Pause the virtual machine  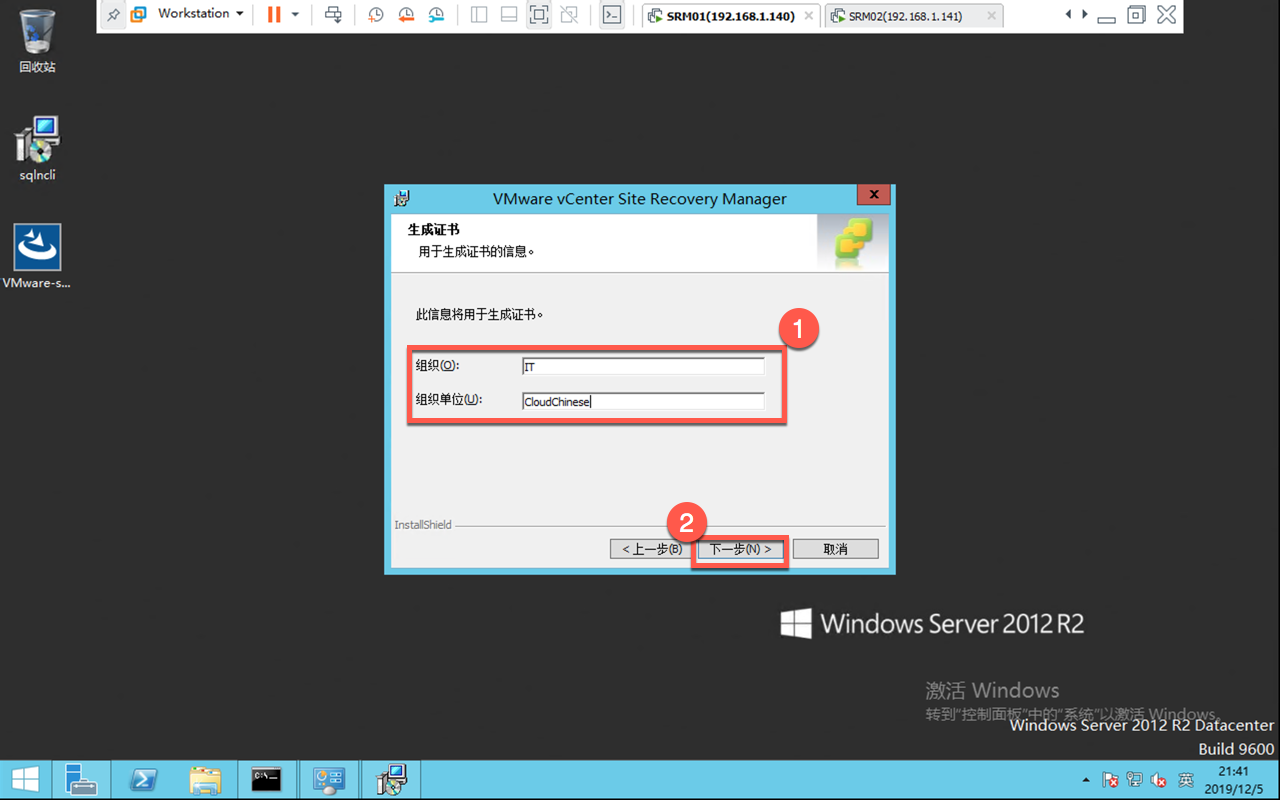(274, 15)
